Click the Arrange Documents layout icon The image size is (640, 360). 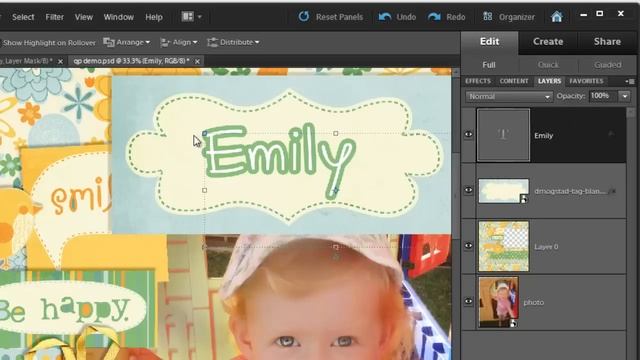pyautogui.click(x=187, y=16)
